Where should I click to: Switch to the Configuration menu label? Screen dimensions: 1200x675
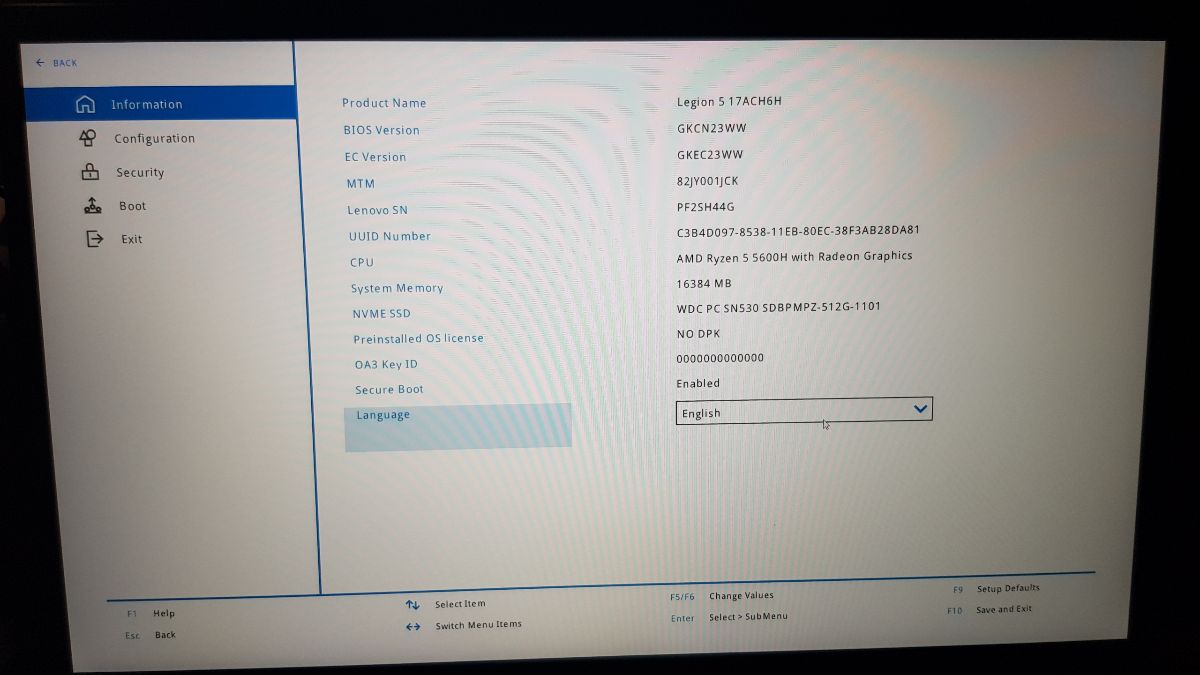click(154, 139)
